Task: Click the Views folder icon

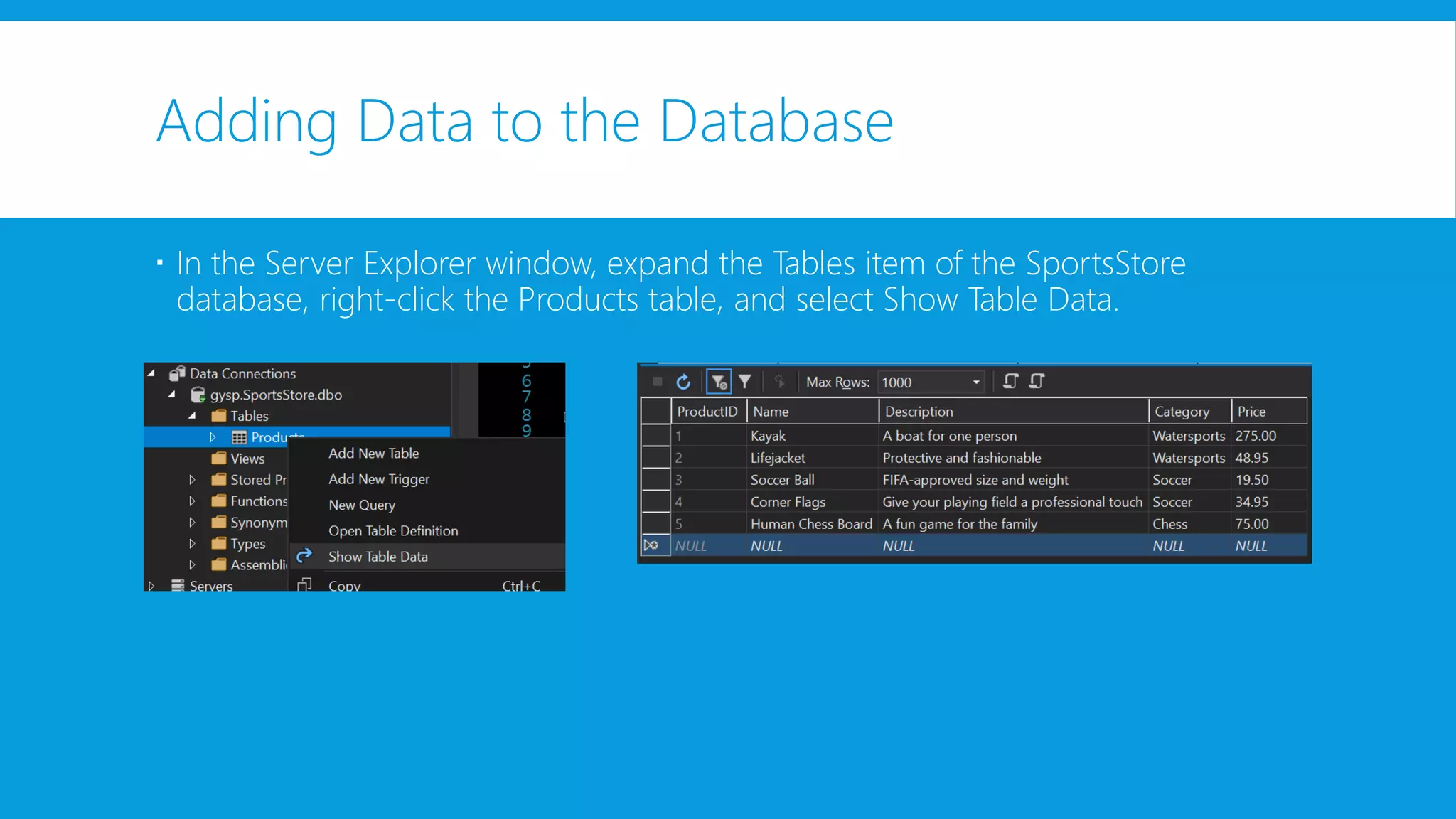Action: pos(219,458)
